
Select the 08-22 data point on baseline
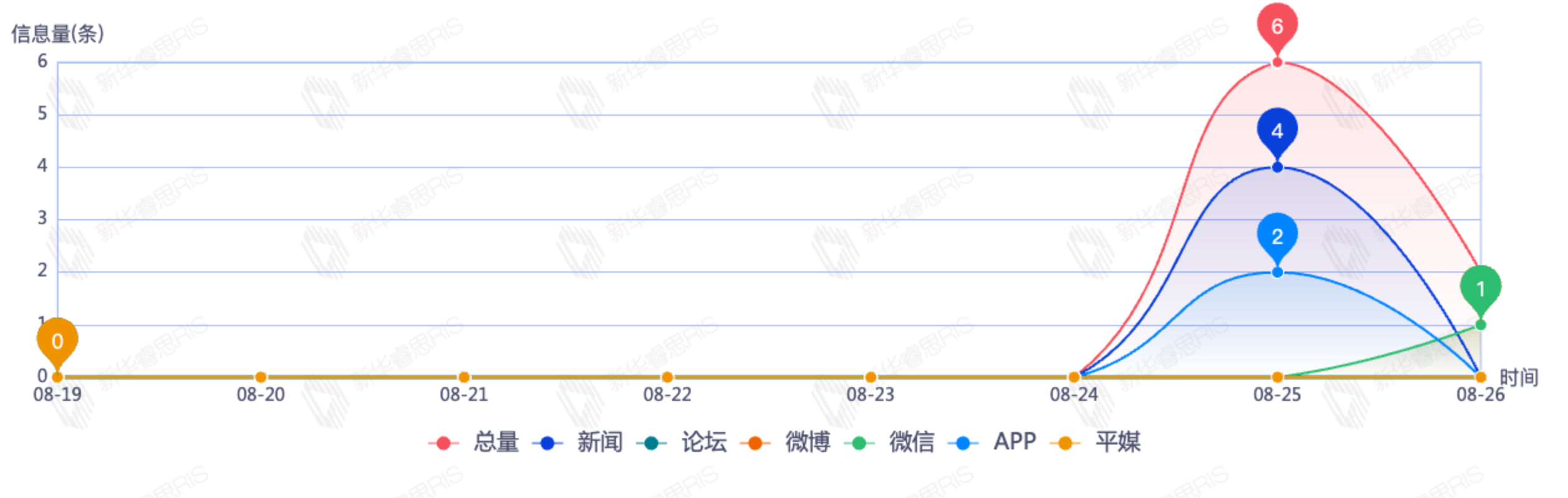click(x=667, y=377)
